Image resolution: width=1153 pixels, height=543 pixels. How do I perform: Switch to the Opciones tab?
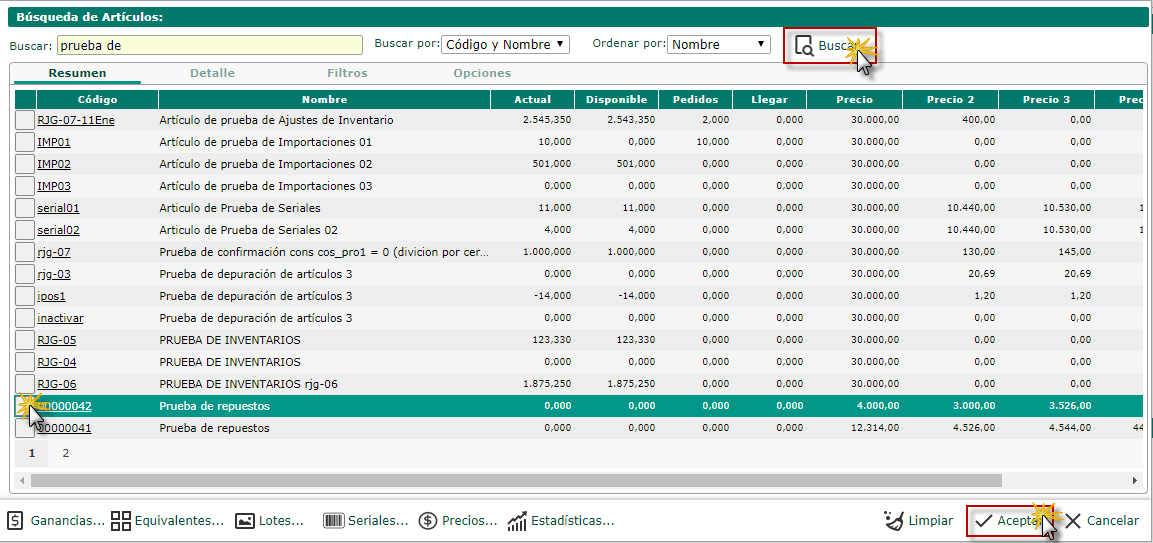(482, 73)
